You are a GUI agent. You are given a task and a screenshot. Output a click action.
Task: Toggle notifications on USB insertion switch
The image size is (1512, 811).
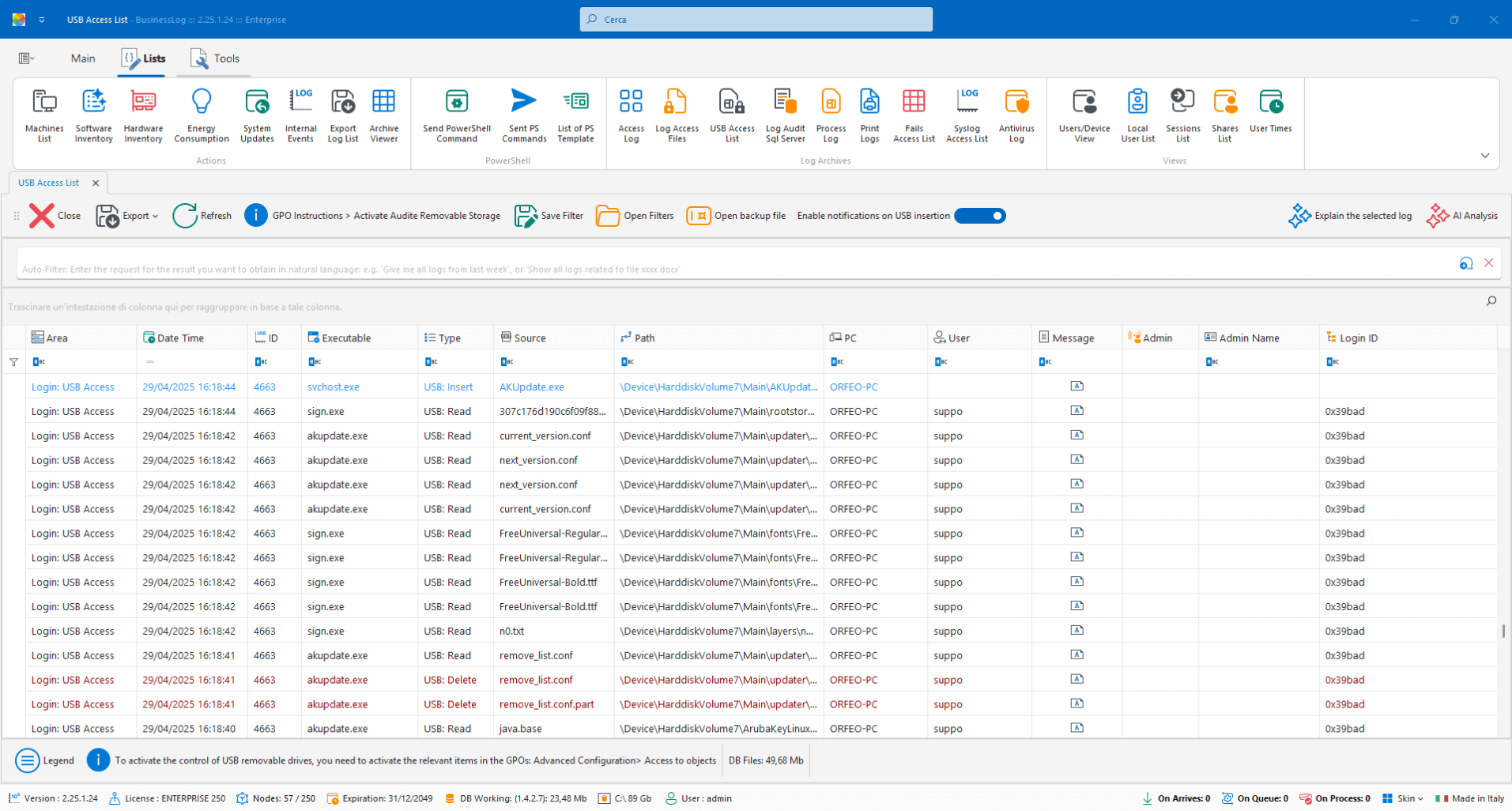click(980, 216)
